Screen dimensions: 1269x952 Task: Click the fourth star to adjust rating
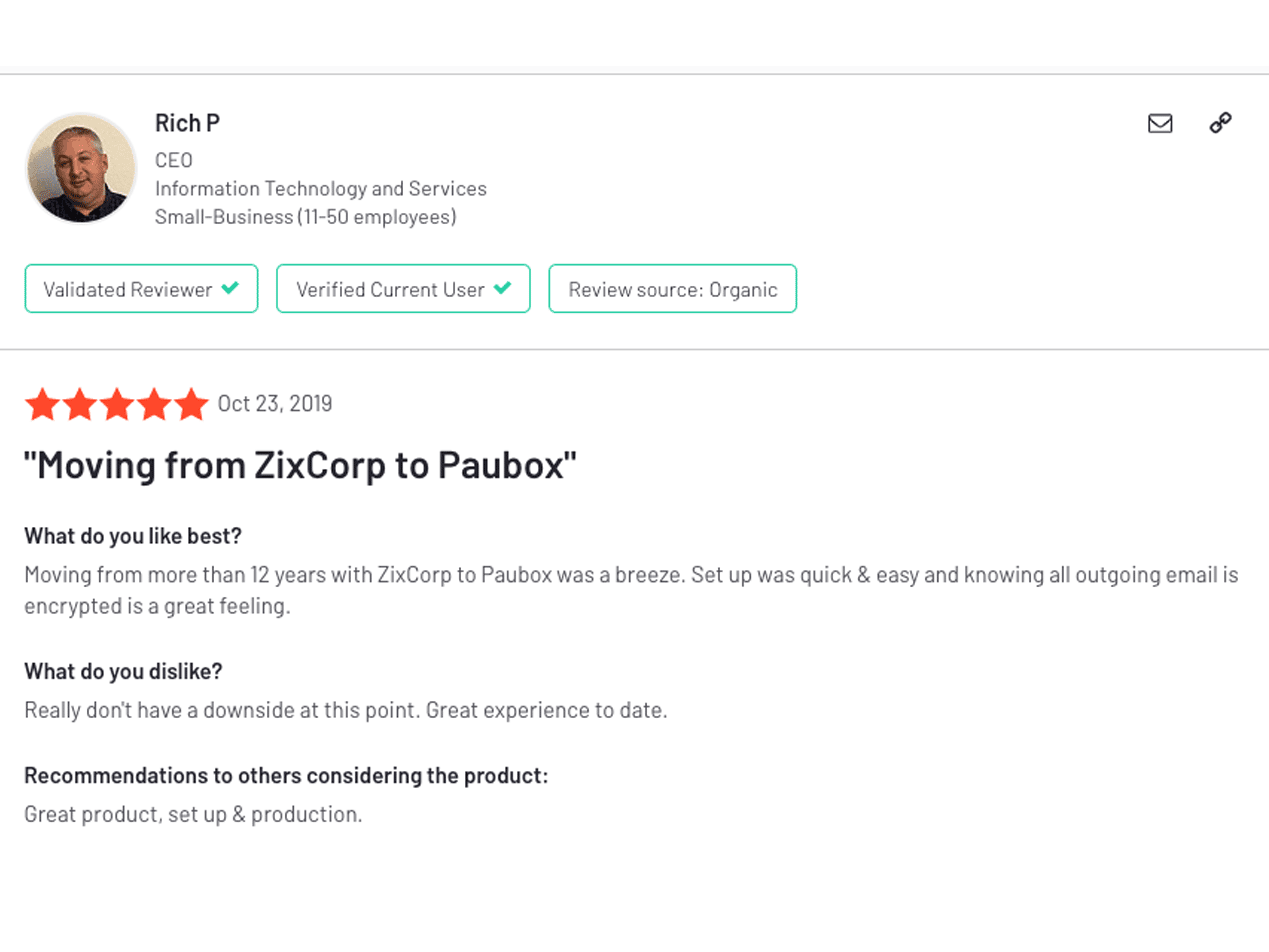pyautogui.click(x=153, y=404)
